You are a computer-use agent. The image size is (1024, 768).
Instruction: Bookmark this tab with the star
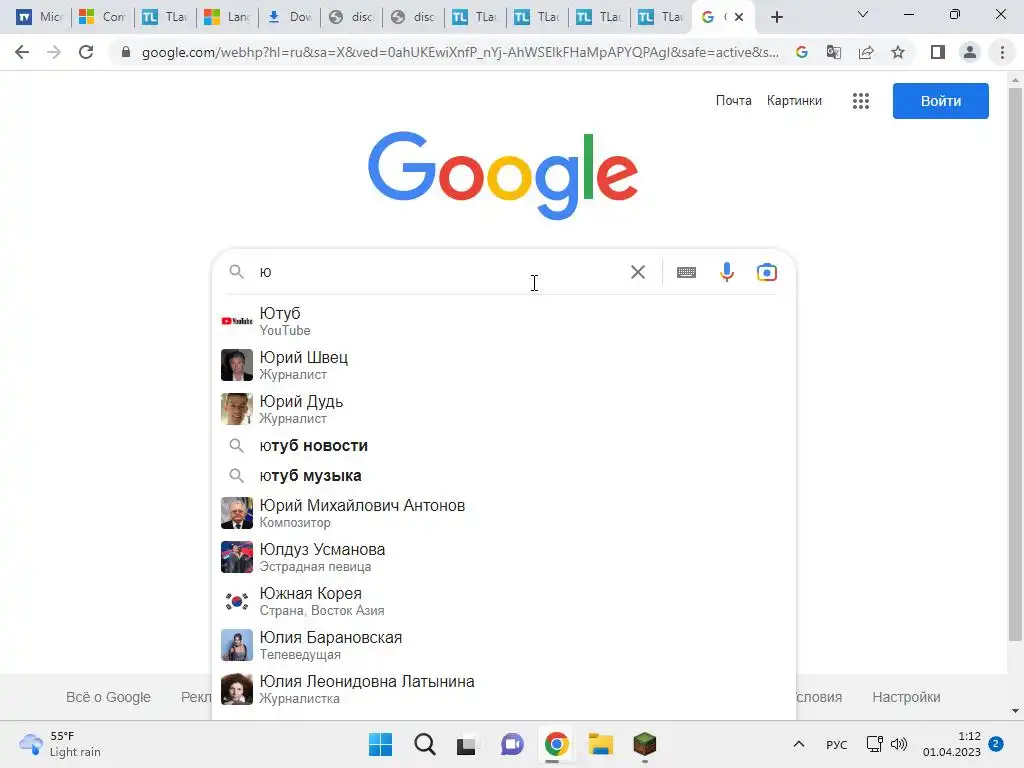tap(898, 52)
